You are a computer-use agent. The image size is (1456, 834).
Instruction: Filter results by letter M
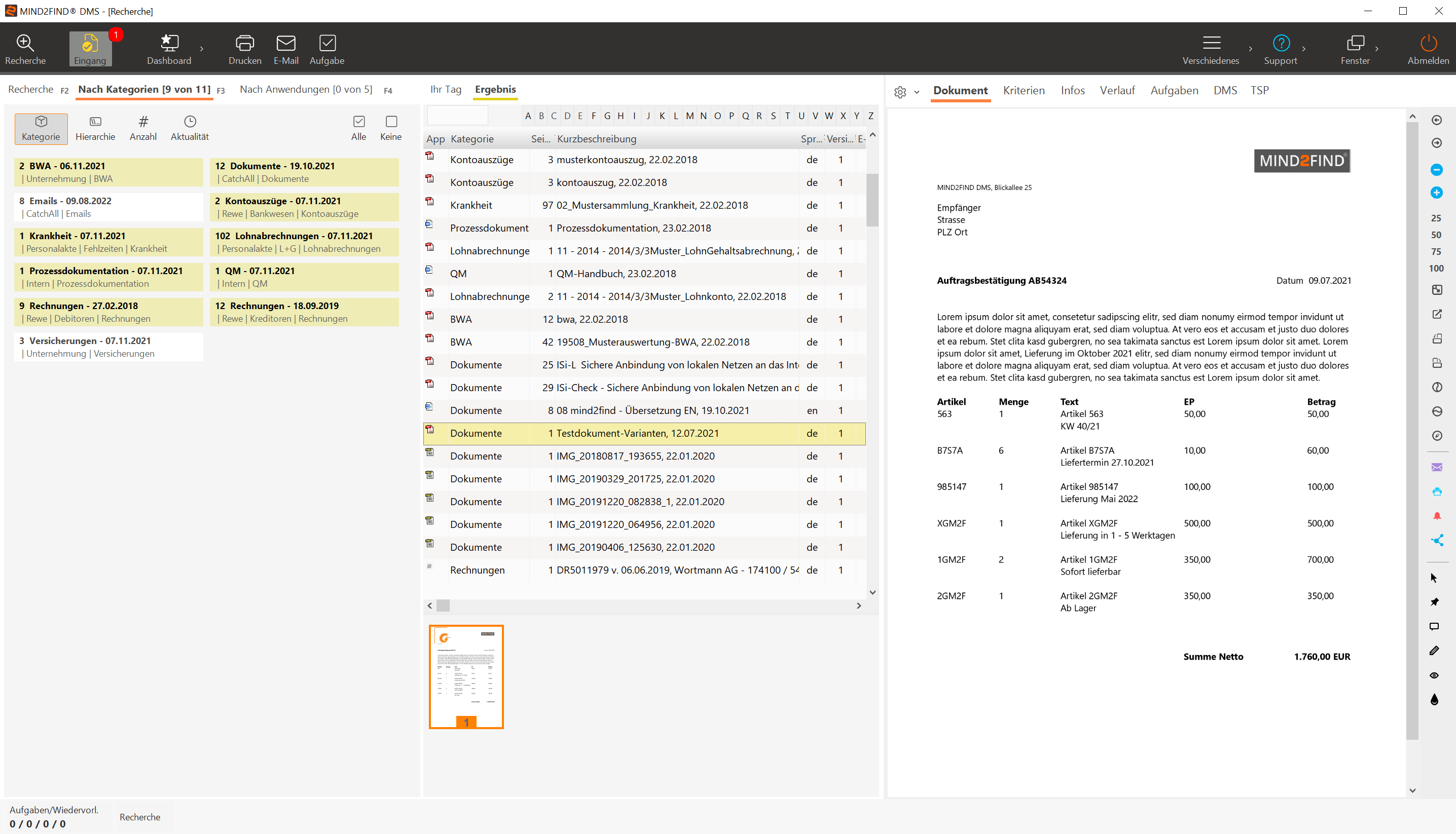(x=689, y=116)
